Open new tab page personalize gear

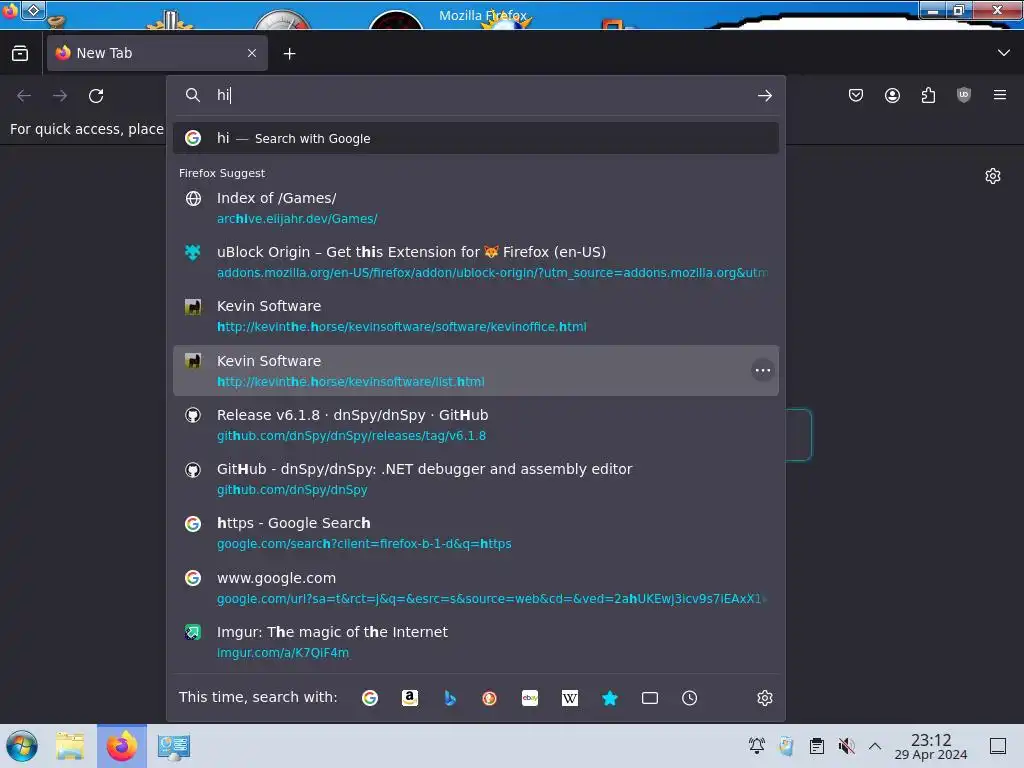(x=993, y=176)
